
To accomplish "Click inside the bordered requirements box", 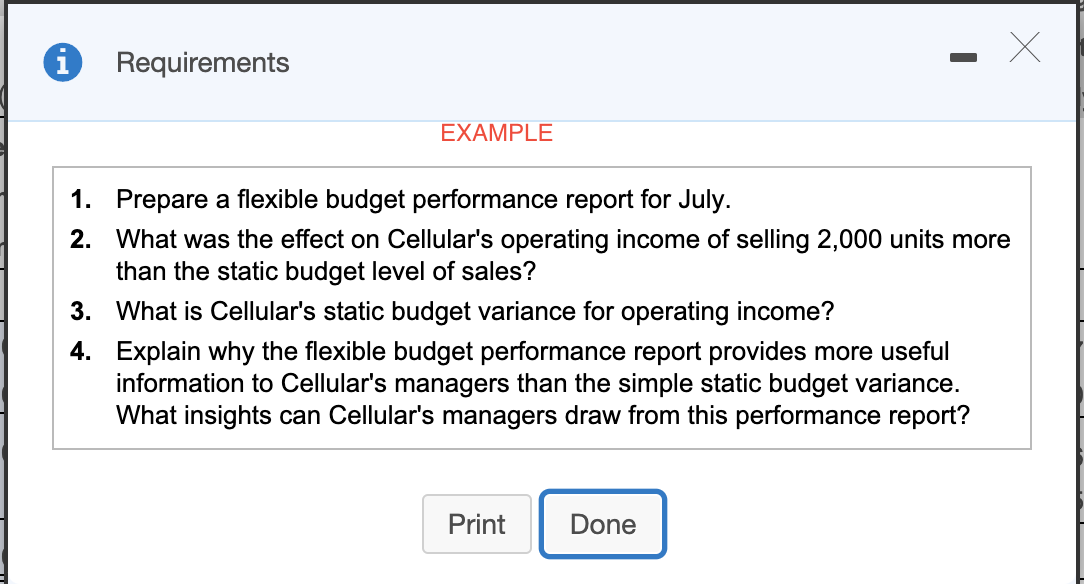I will 542,305.
